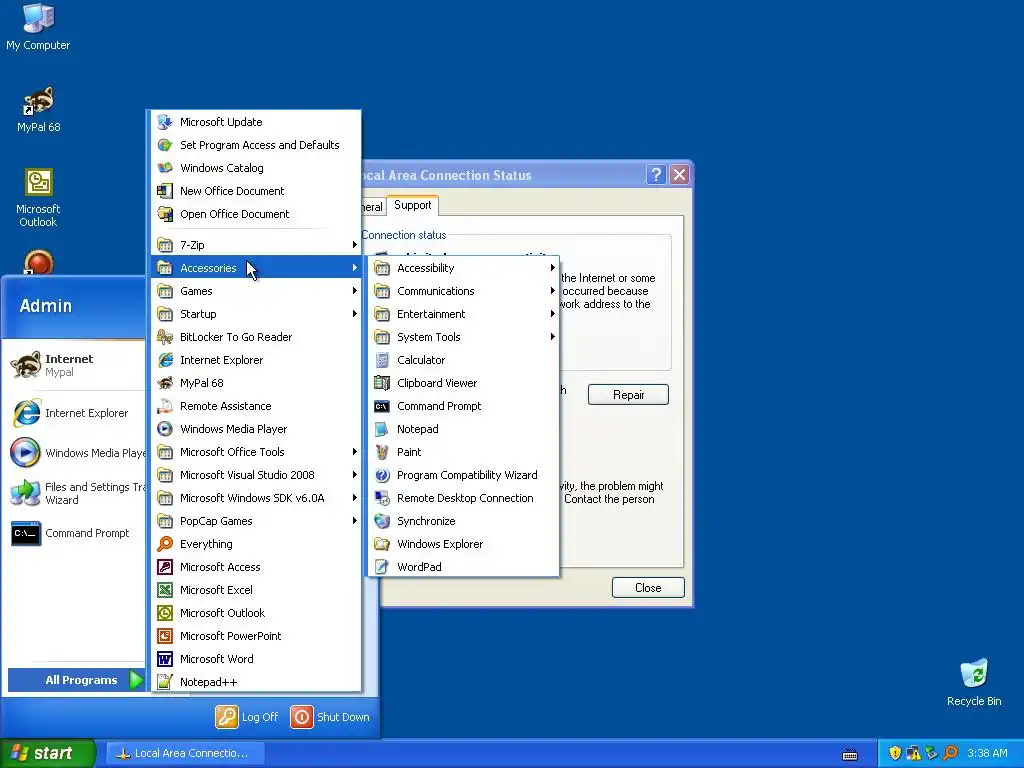
Task: Click the taskbar clock showing 3:38 AM
Action: tap(987, 753)
